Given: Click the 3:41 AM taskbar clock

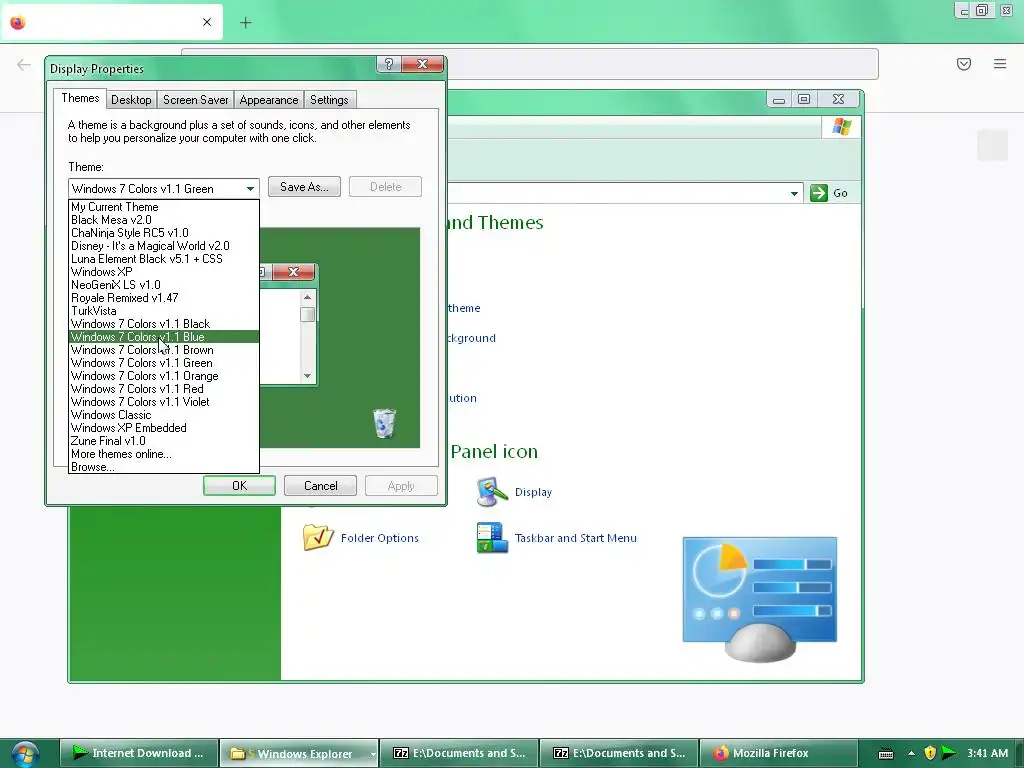Looking at the screenshot, I should 987,753.
